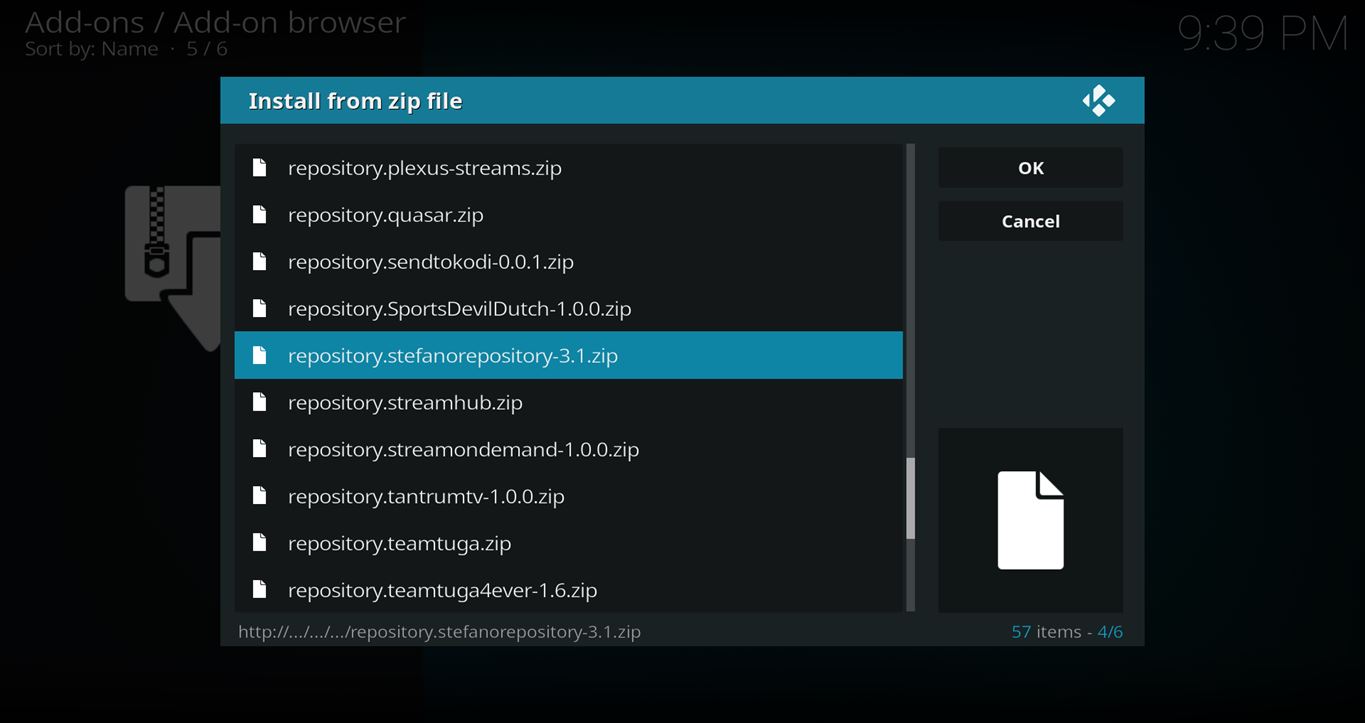The image size is (1365, 723).
Task: Click the selected file path text
Action: pyautogui.click(x=439, y=632)
